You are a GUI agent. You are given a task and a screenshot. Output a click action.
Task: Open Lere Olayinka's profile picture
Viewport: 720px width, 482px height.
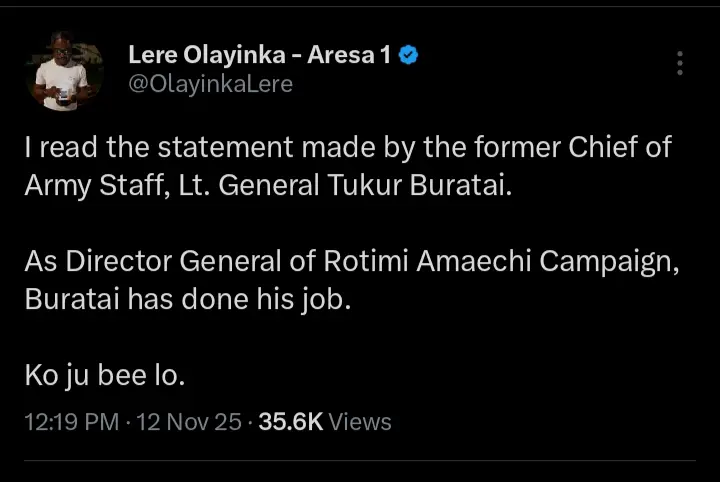pyautogui.click(x=65, y=71)
